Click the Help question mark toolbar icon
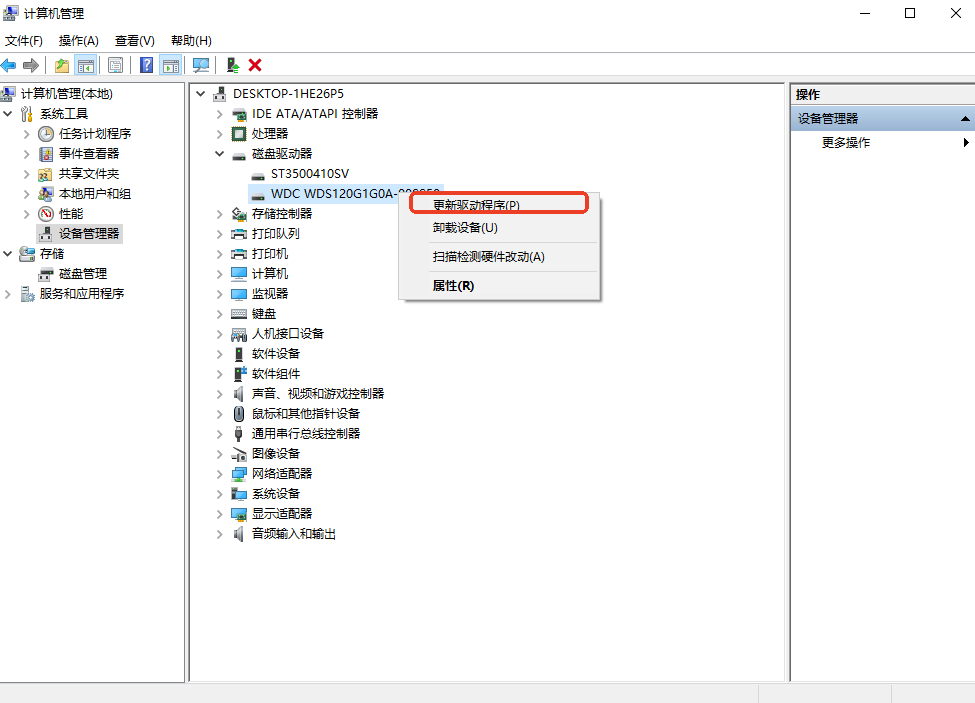The width and height of the screenshot is (975, 703). [146, 65]
